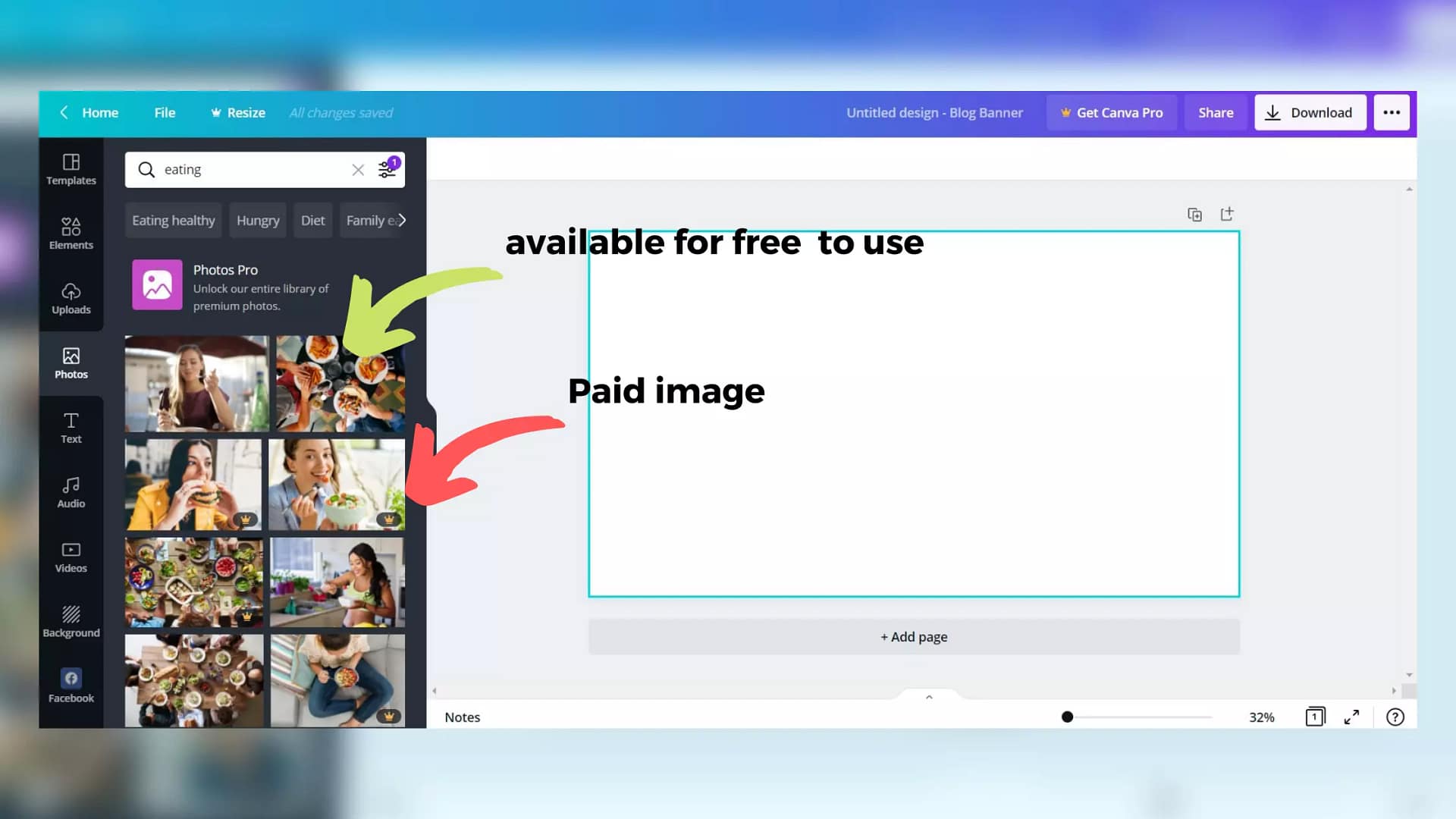The image size is (1456, 819).
Task: Open the Videos sidebar panel
Action: pyautogui.click(x=71, y=557)
